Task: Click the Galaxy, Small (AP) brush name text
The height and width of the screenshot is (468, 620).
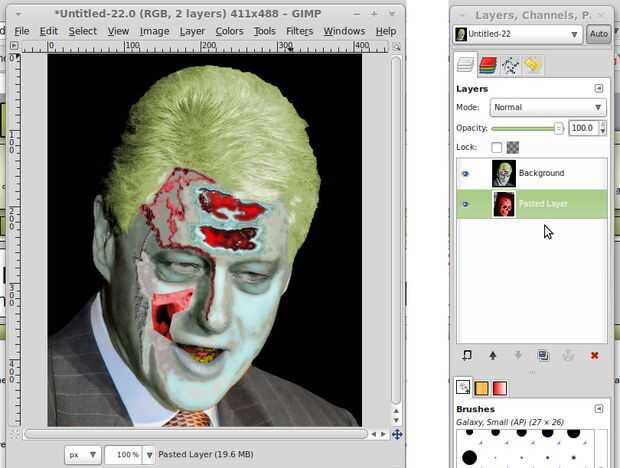Action: [510, 422]
